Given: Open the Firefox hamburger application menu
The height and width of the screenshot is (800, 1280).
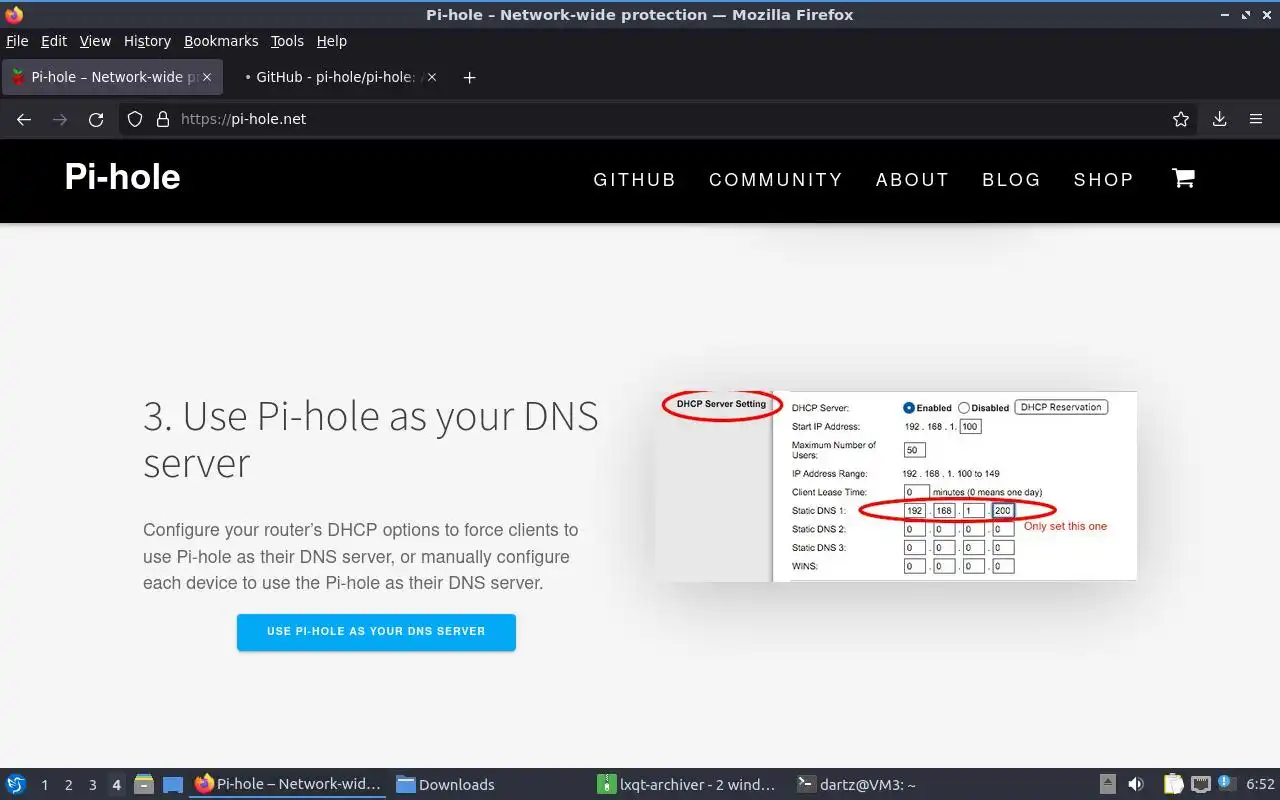Looking at the screenshot, I should coord(1256,119).
